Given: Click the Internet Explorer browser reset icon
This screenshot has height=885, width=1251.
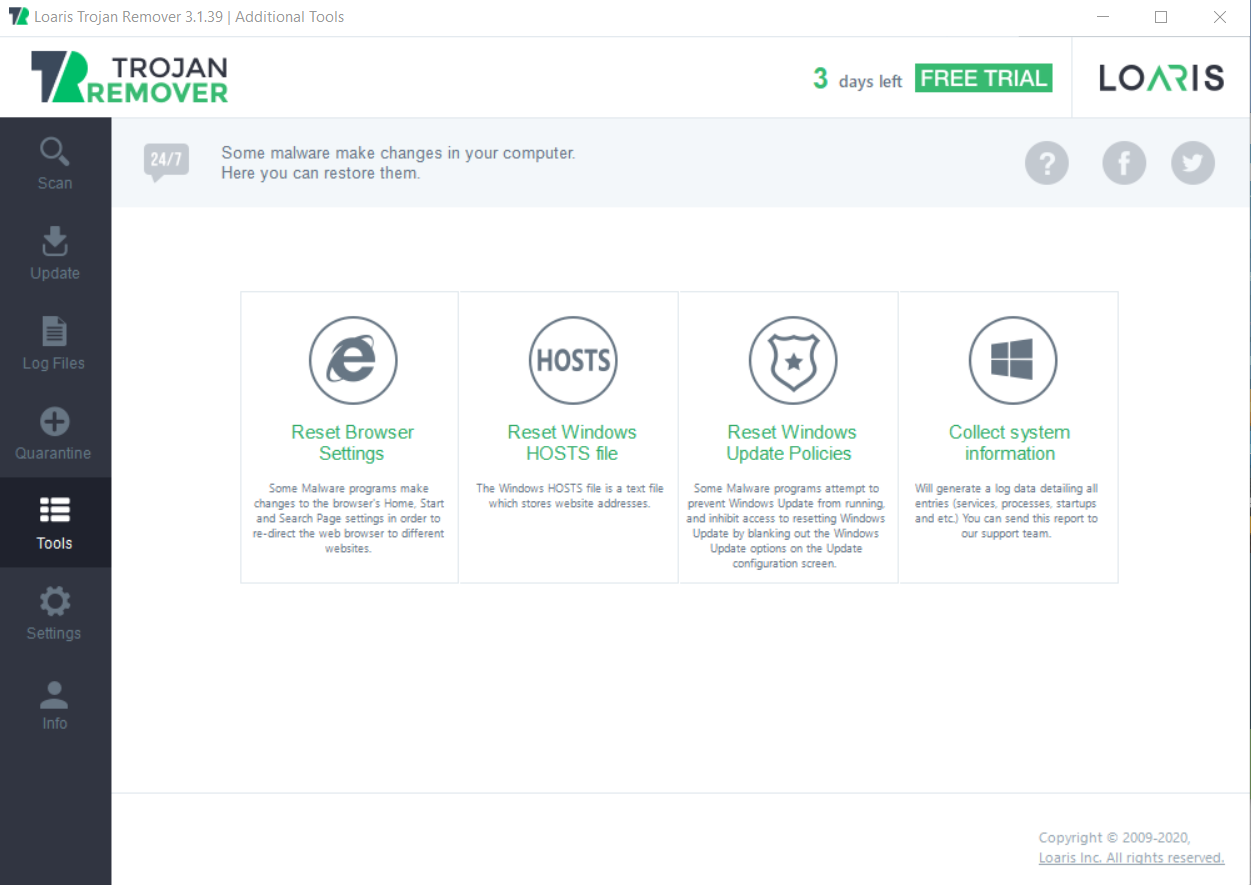Looking at the screenshot, I should pyautogui.click(x=353, y=361).
